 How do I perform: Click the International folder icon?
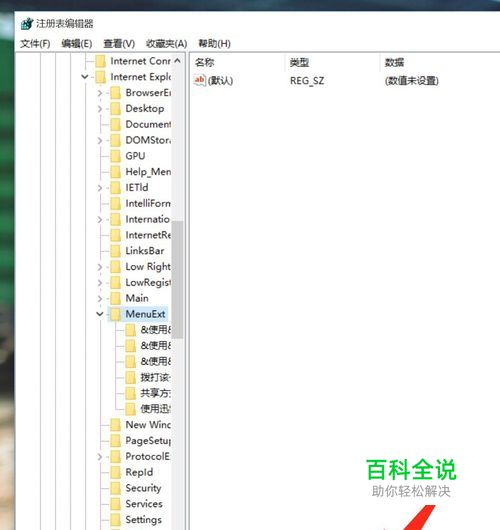[116, 219]
